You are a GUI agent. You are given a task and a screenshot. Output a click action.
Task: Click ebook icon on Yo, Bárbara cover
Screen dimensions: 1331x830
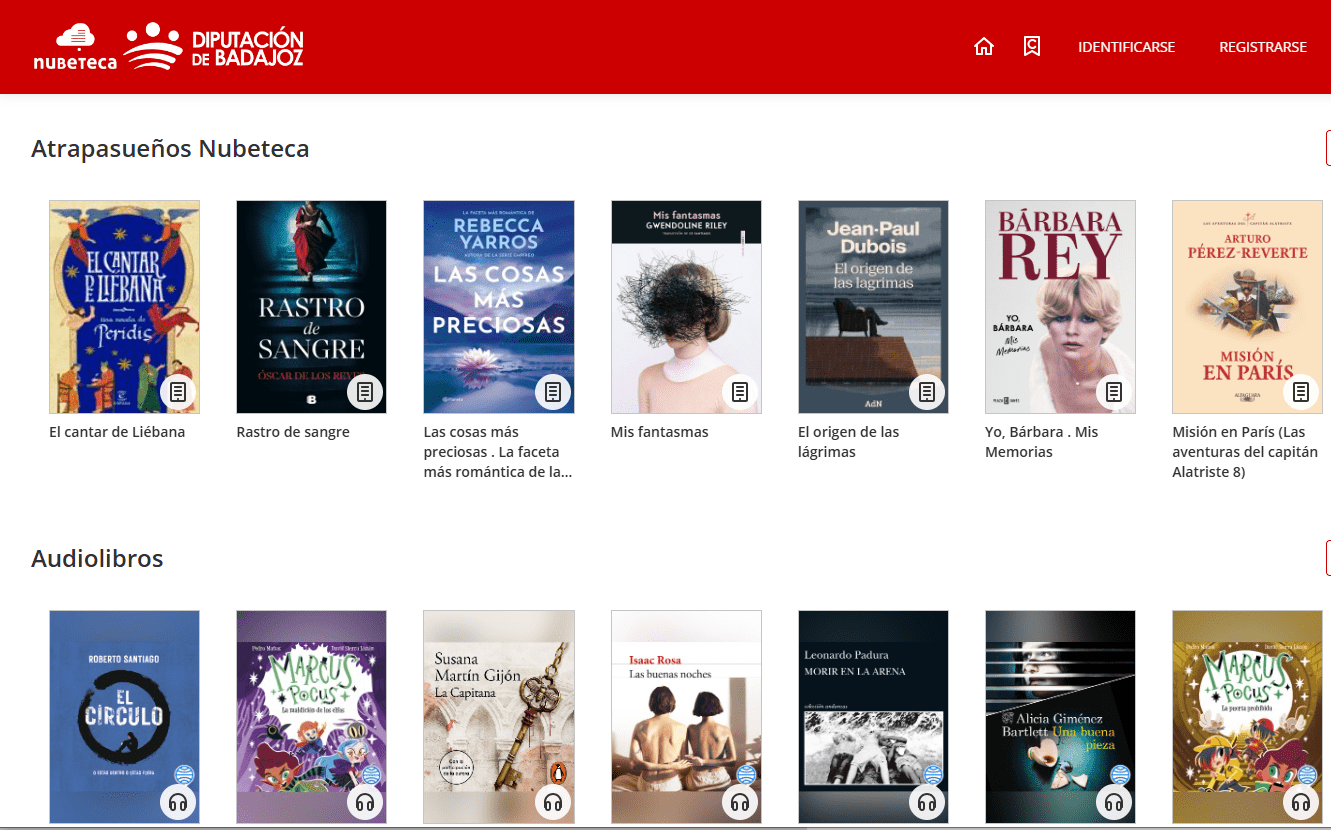tap(1114, 392)
